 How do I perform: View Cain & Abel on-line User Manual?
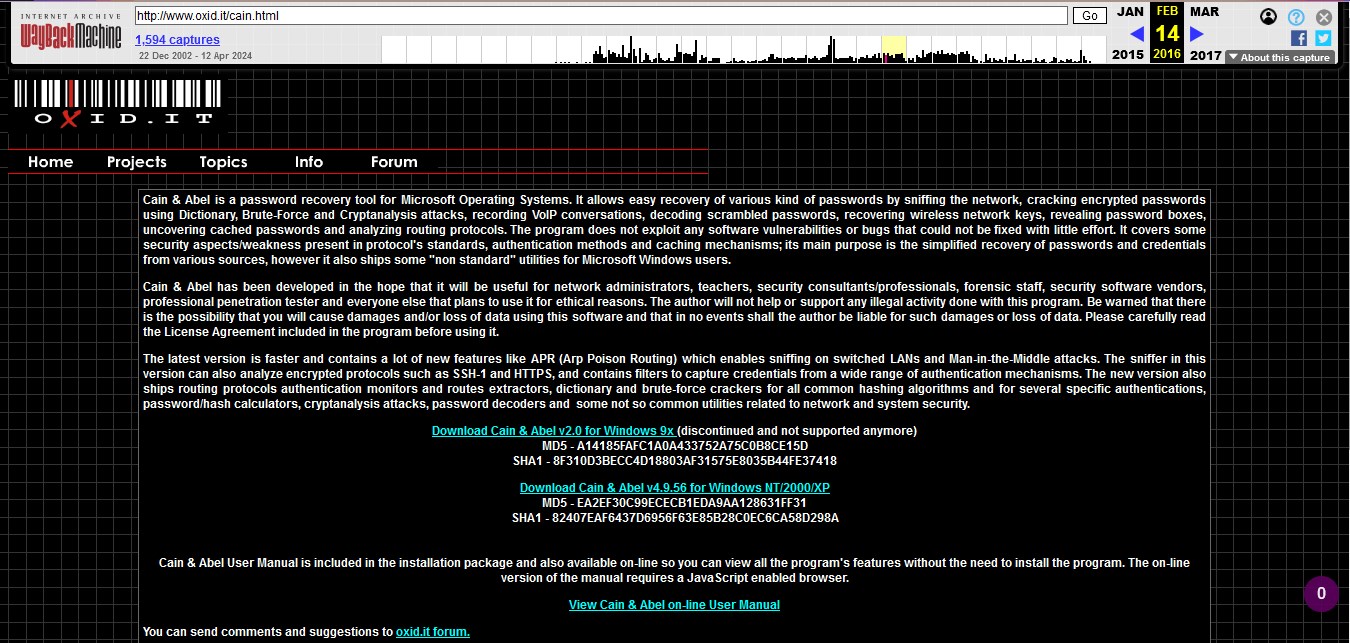click(x=674, y=605)
